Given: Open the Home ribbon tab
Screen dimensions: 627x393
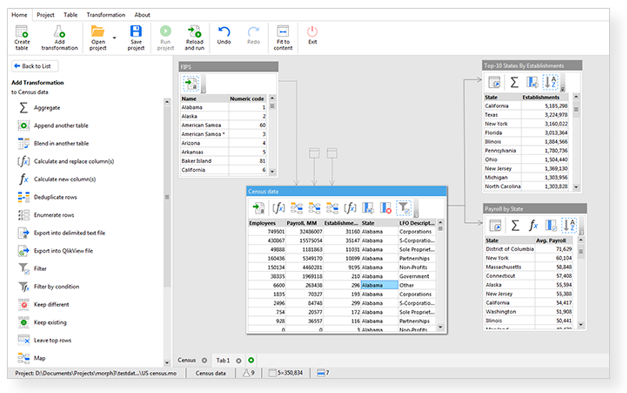Looking at the screenshot, I should (19, 15).
